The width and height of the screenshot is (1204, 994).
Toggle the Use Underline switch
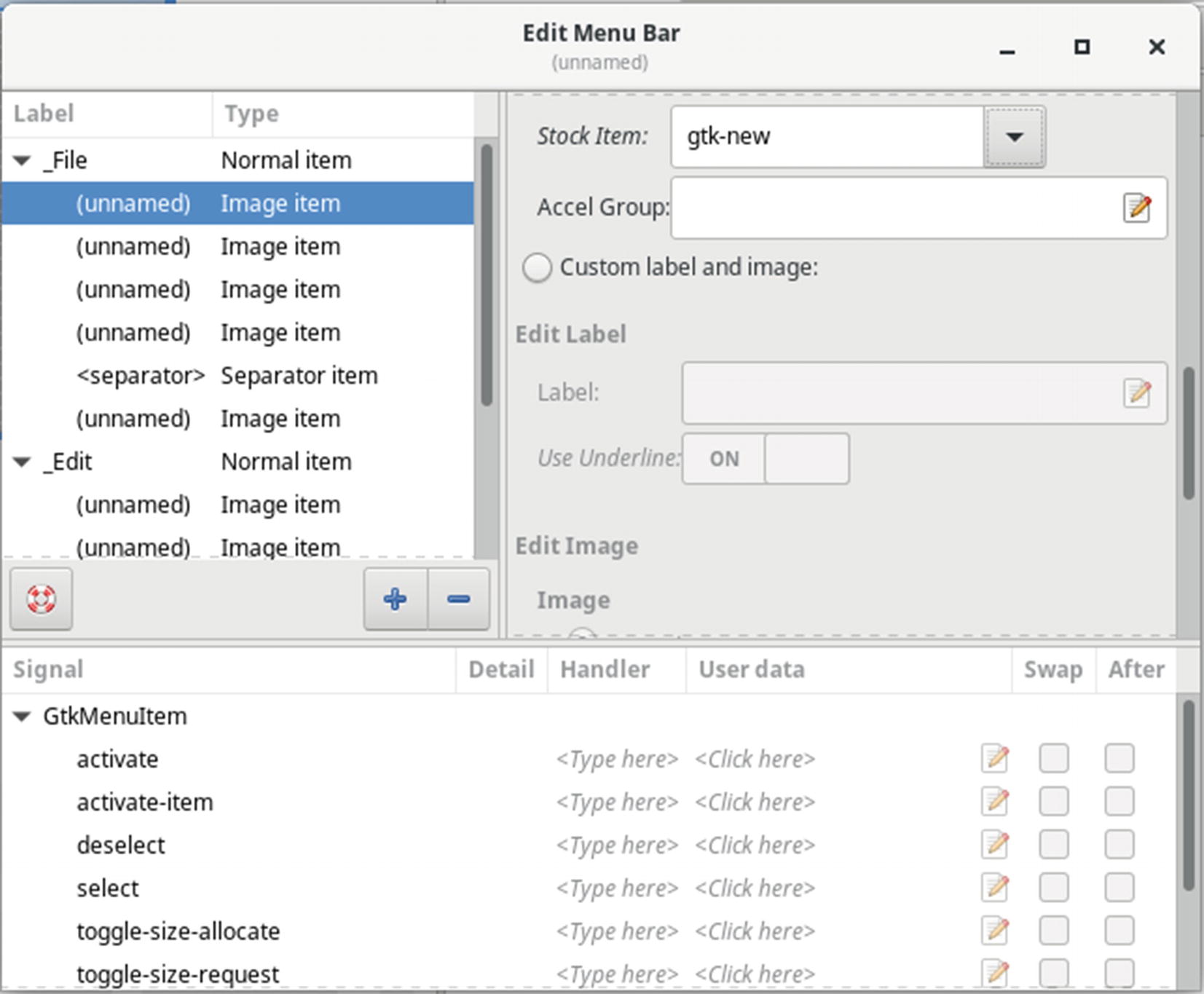coord(766,459)
